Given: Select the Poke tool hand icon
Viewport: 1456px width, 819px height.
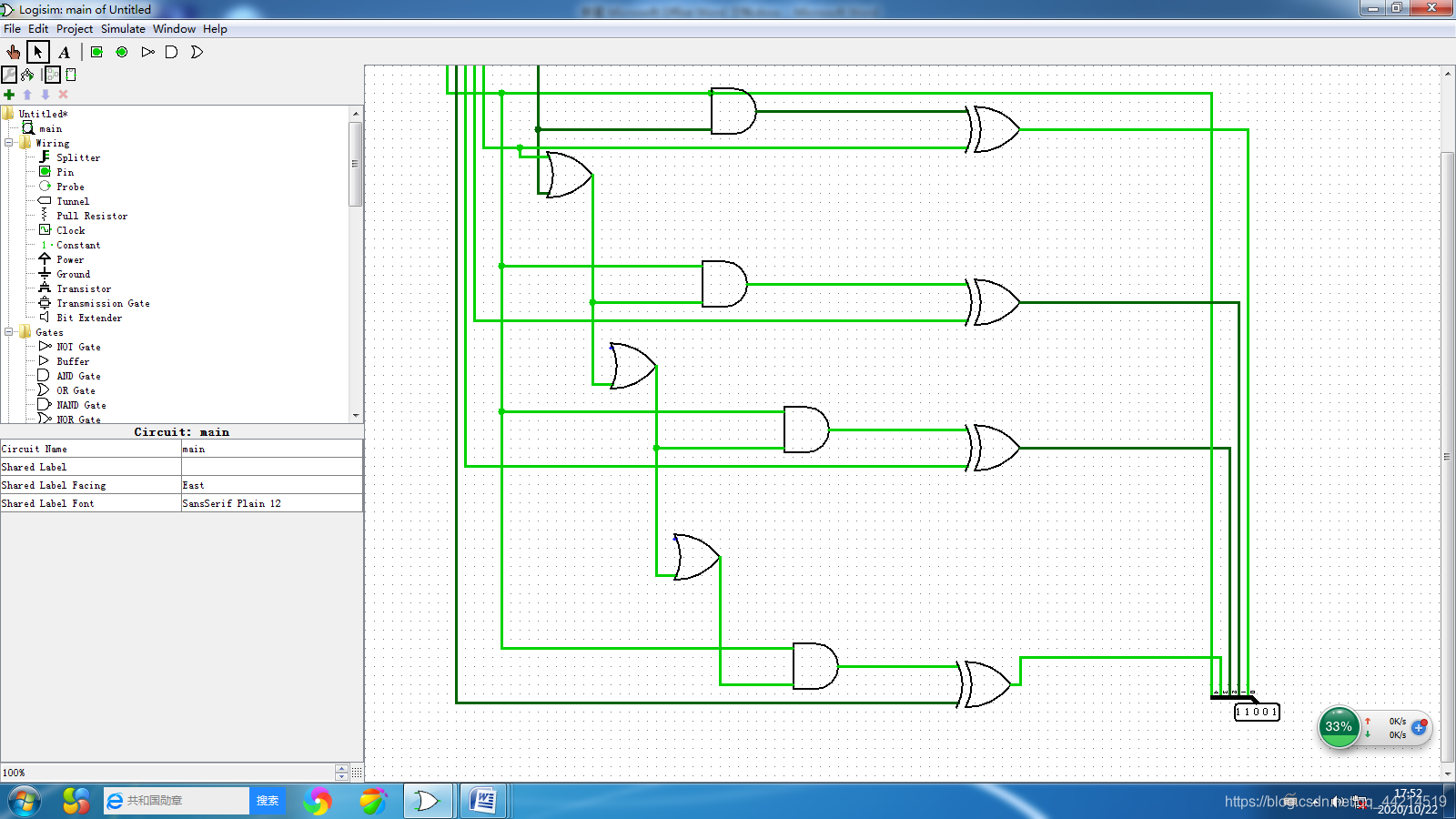Looking at the screenshot, I should tap(14, 52).
